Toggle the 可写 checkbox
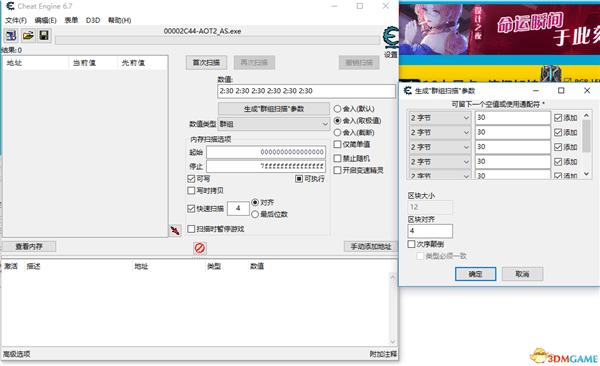The height and width of the screenshot is (366, 600). 199,179
